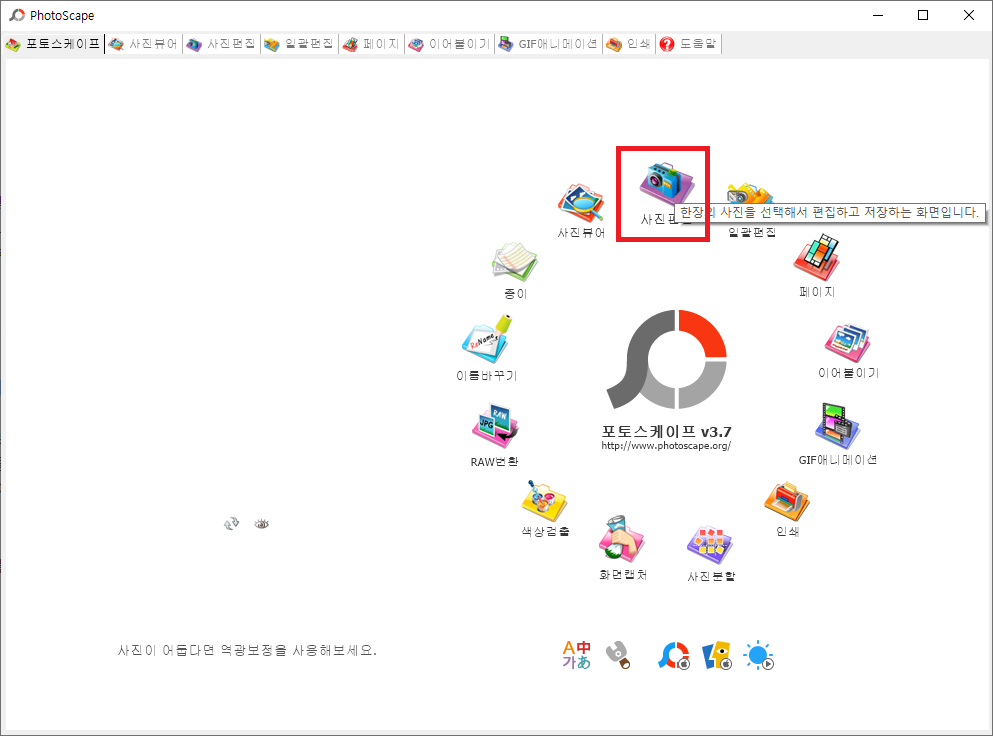Open the 인쇄 (Print) circle icon

(787, 500)
